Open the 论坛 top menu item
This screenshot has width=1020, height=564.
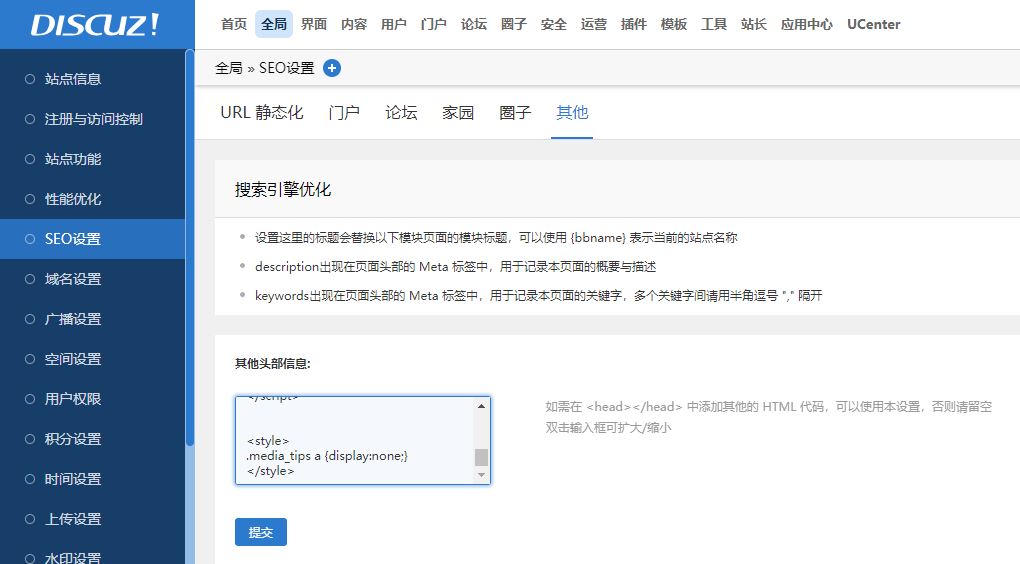point(474,24)
